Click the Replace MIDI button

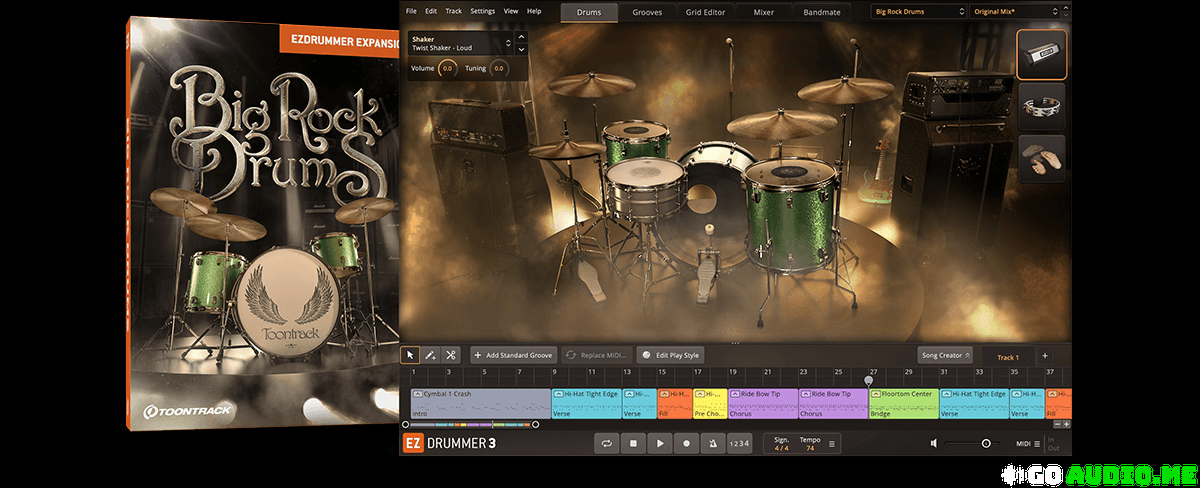point(596,355)
